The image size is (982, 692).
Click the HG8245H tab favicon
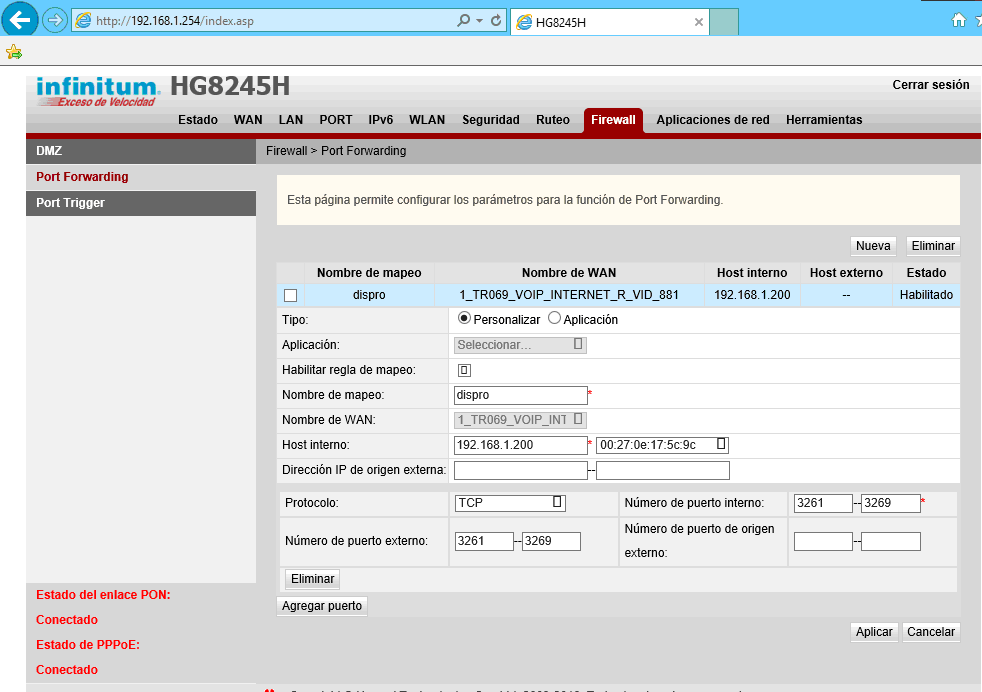pyautogui.click(x=524, y=20)
